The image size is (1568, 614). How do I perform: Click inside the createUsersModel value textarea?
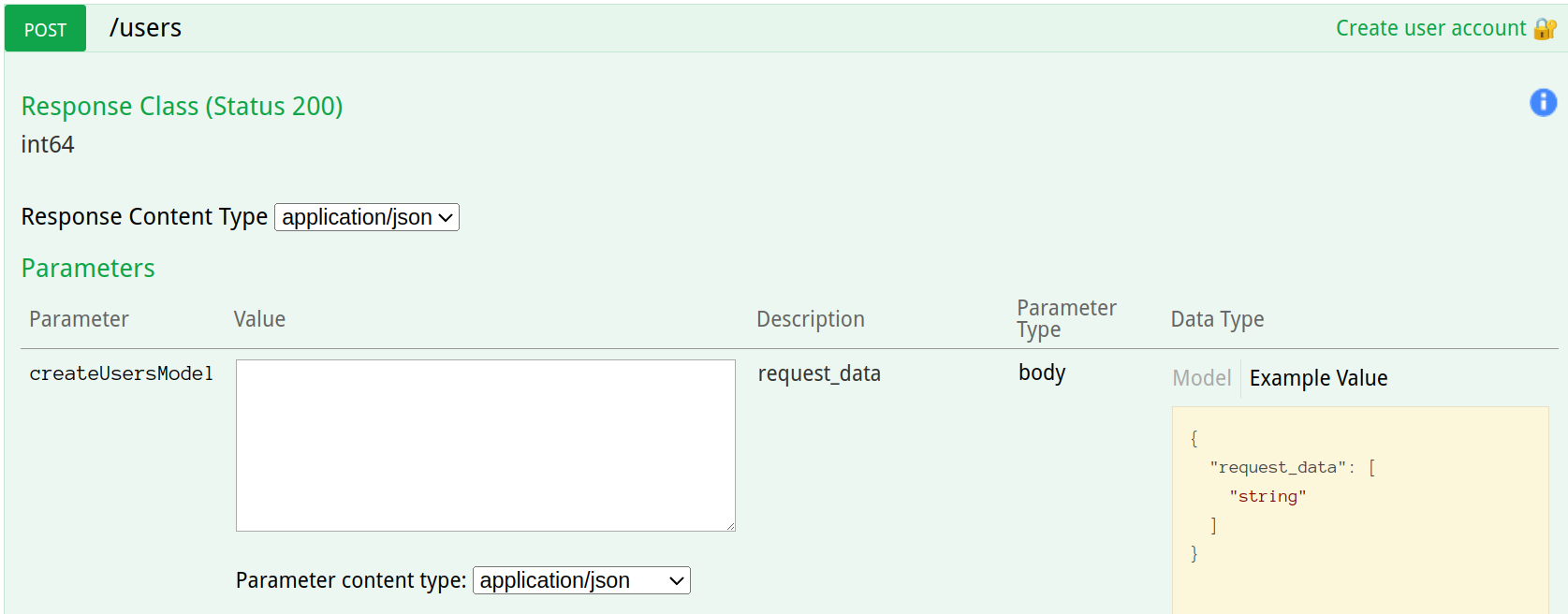coord(485,446)
